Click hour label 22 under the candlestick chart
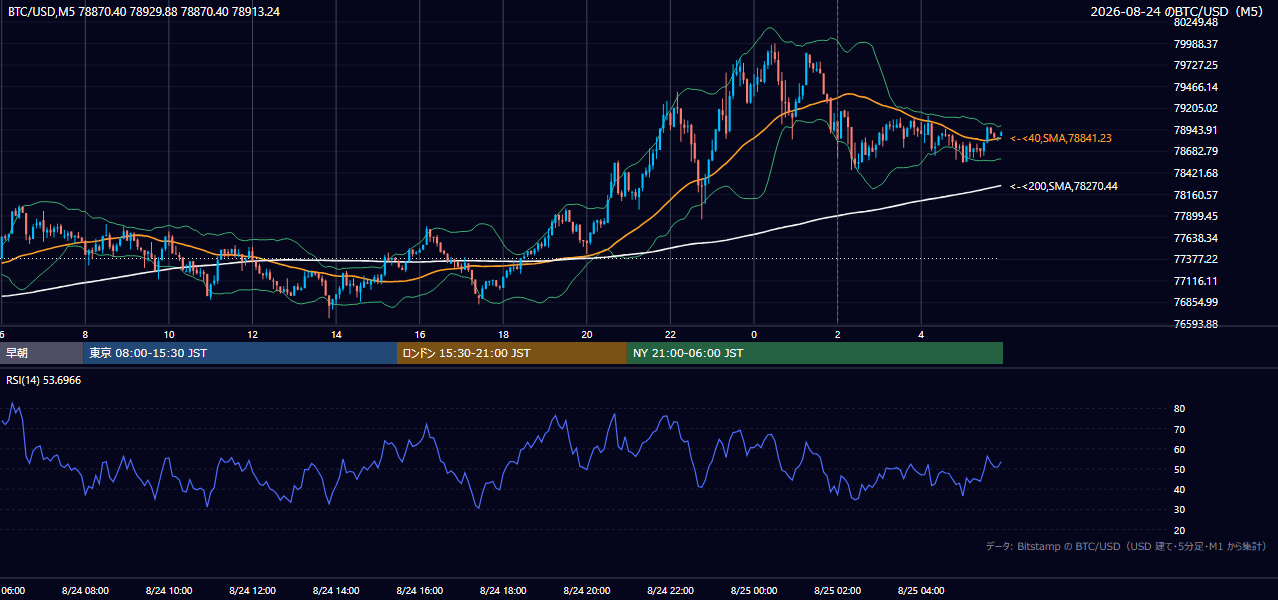 pyautogui.click(x=670, y=334)
